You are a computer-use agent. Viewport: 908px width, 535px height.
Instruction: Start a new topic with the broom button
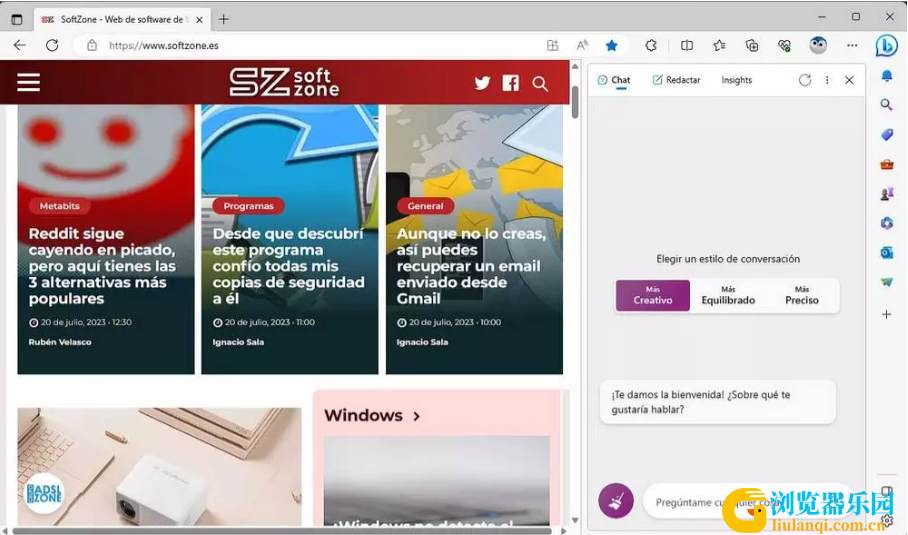coord(616,501)
